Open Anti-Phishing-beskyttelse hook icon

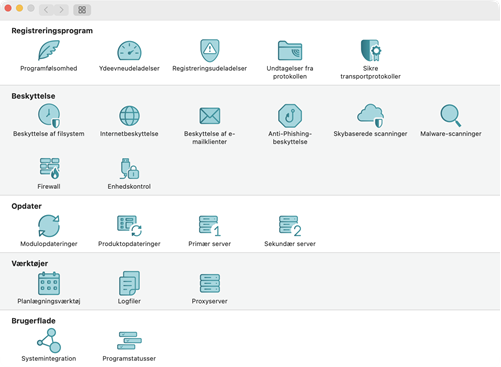click(x=290, y=116)
